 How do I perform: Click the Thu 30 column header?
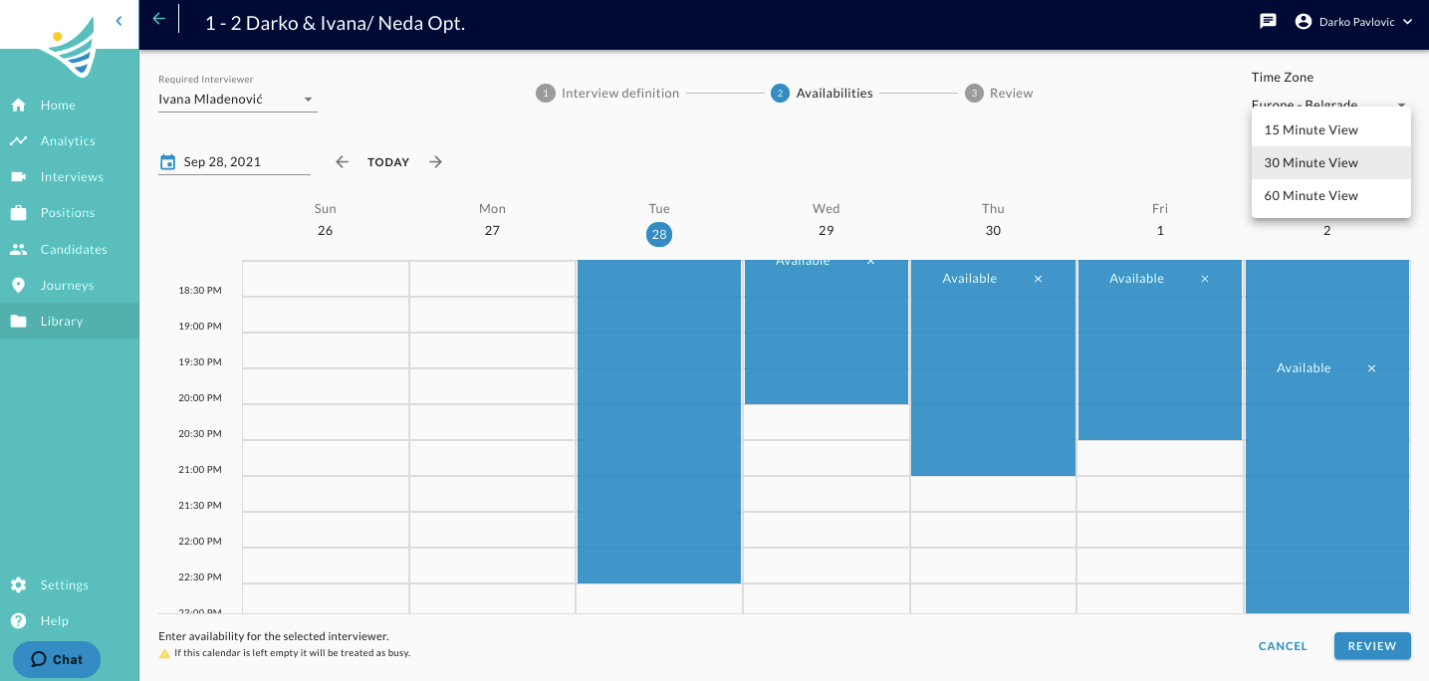993,220
